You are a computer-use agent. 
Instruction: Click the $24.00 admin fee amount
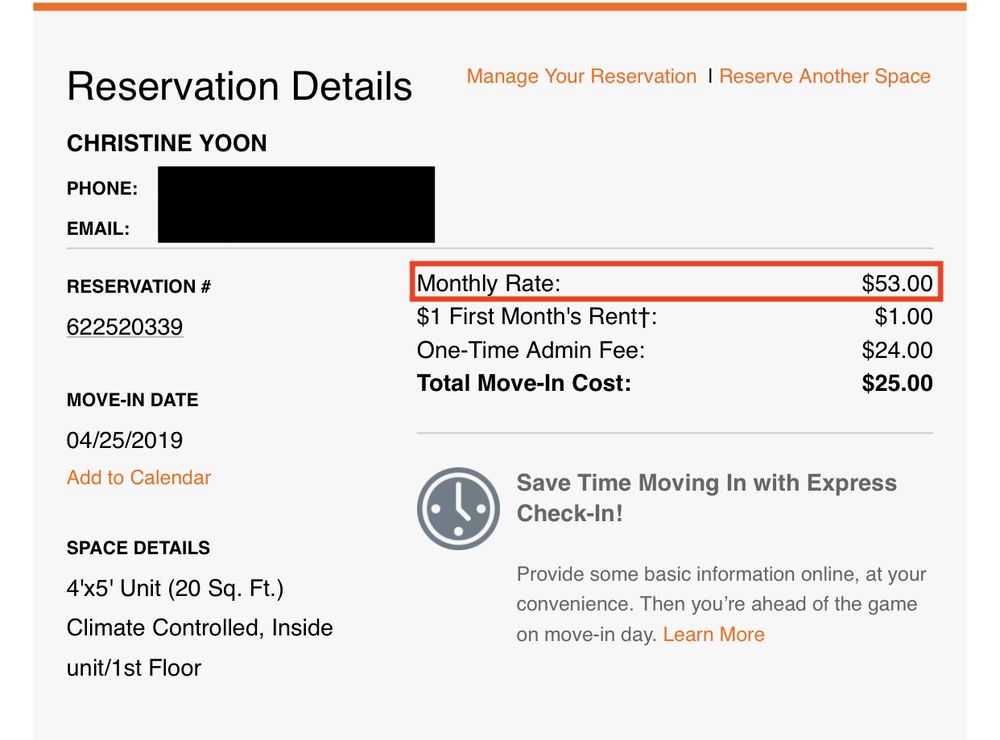tap(896, 350)
